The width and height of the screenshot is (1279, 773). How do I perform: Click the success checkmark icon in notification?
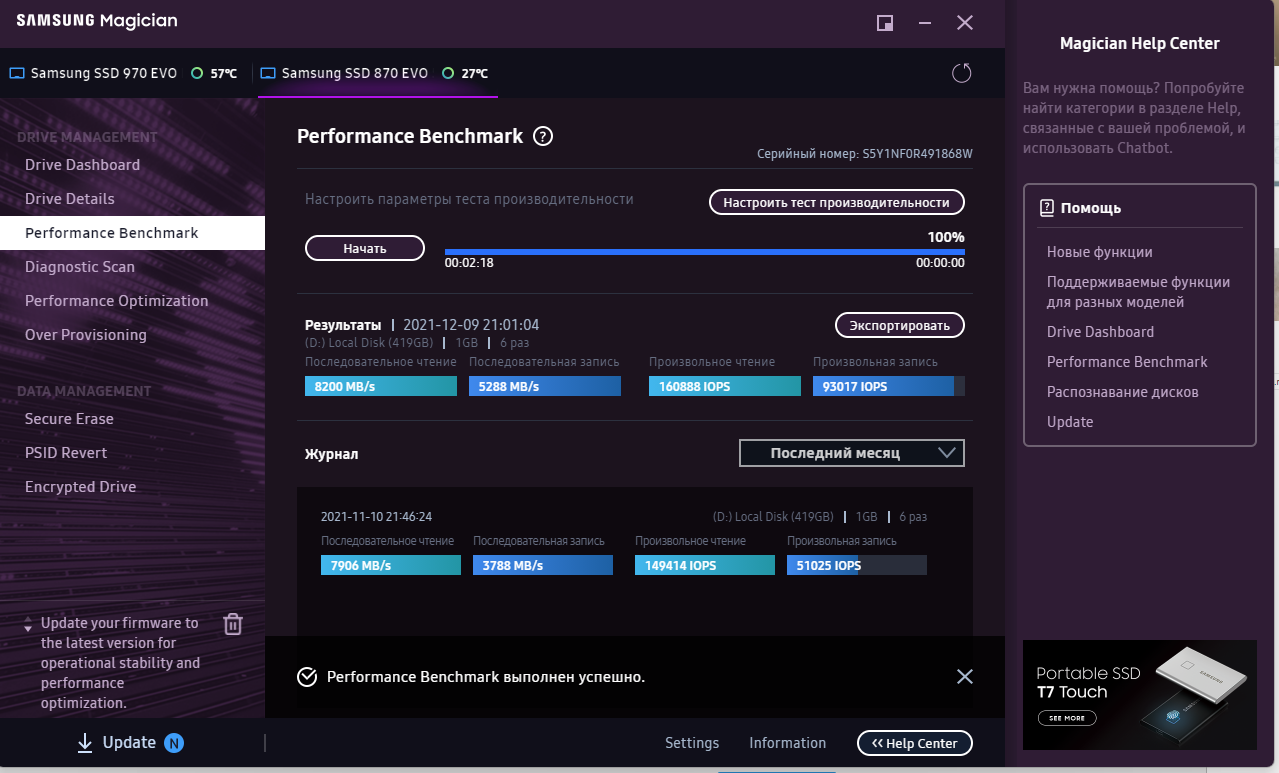coord(307,677)
